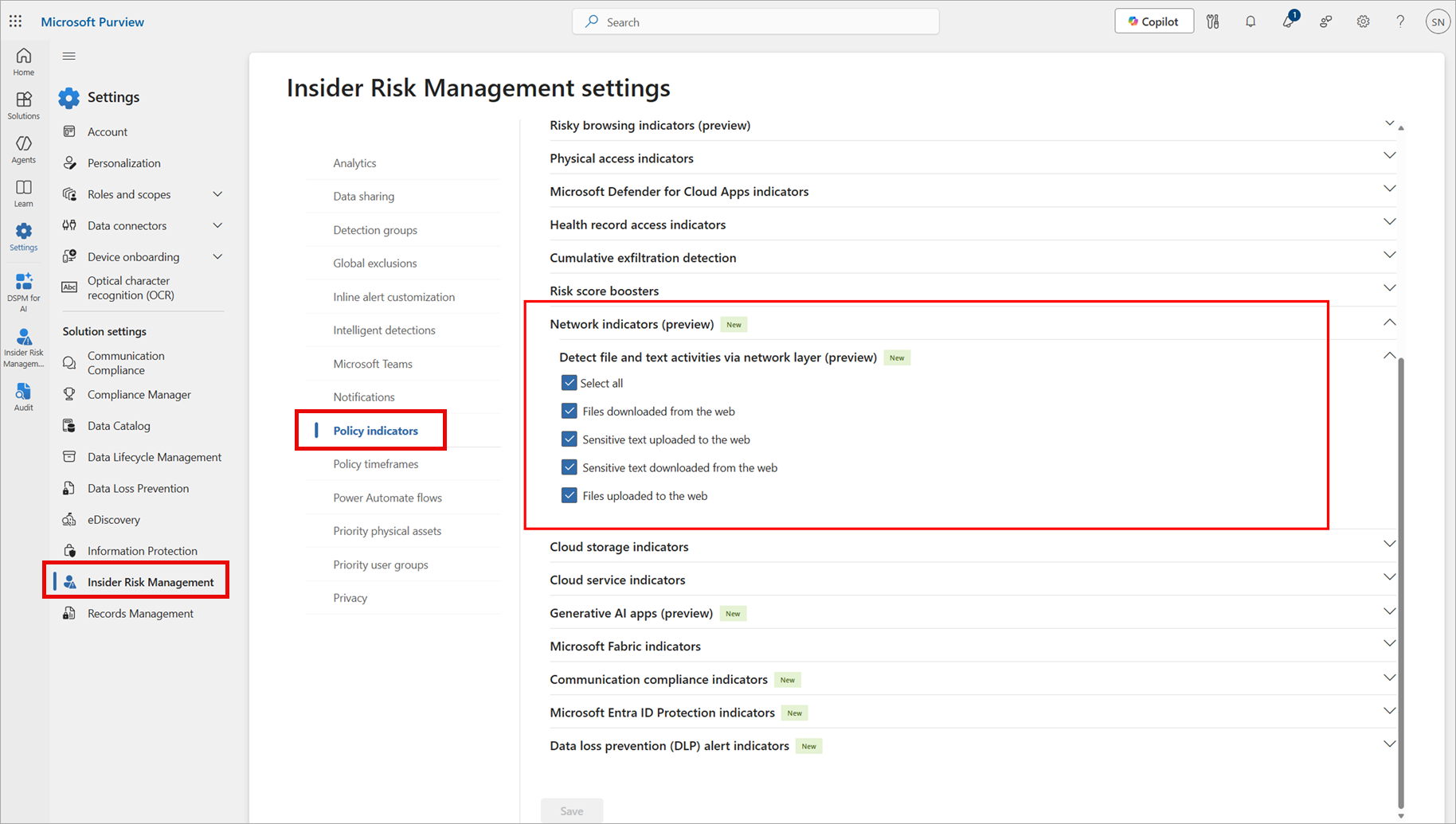1456x824 pixels.
Task: Click the Copilot button
Action: pyautogui.click(x=1154, y=21)
